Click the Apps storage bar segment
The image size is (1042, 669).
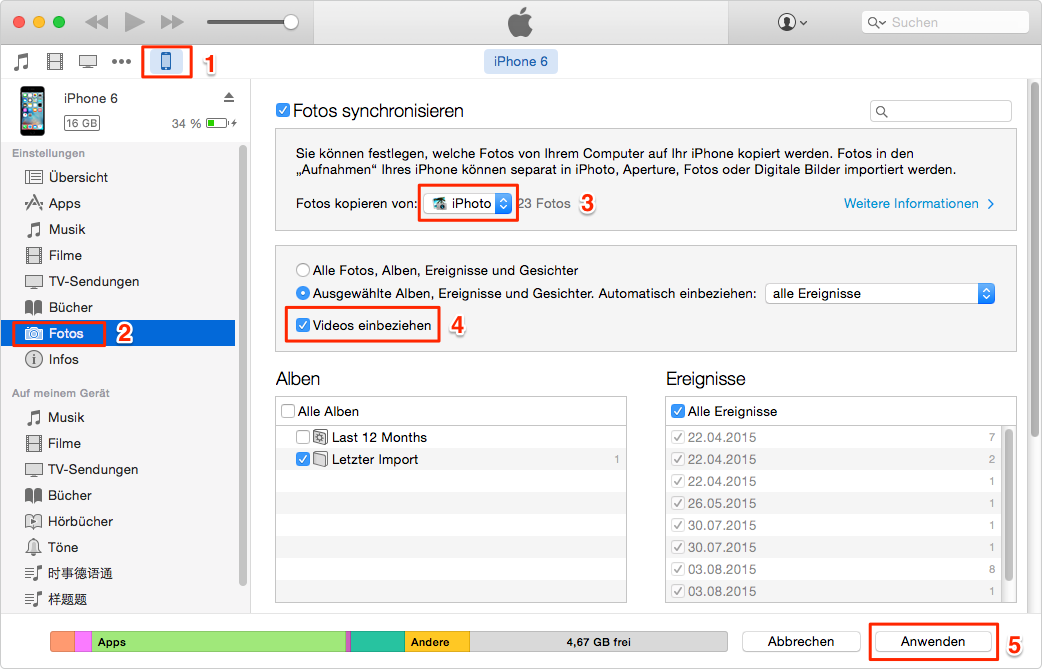tap(219, 642)
